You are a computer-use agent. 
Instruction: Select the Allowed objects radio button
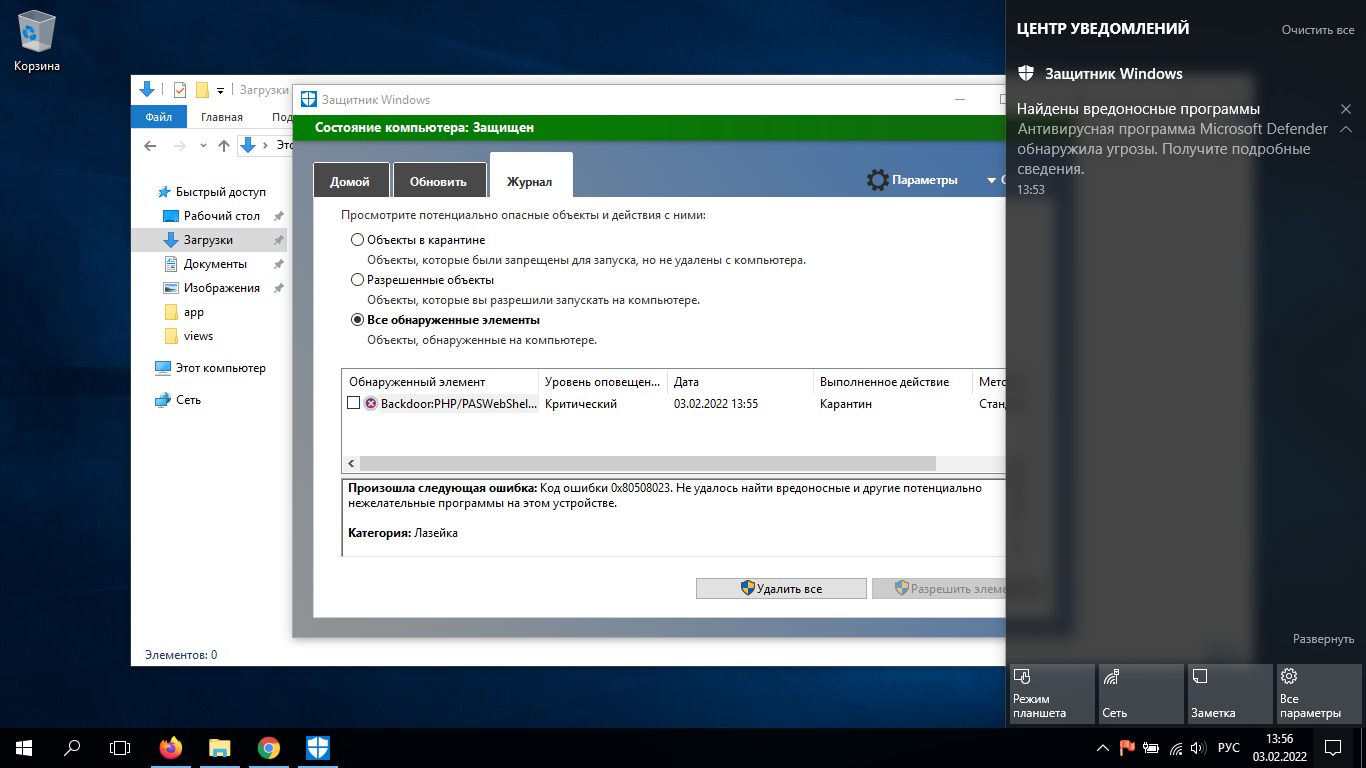point(357,280)
